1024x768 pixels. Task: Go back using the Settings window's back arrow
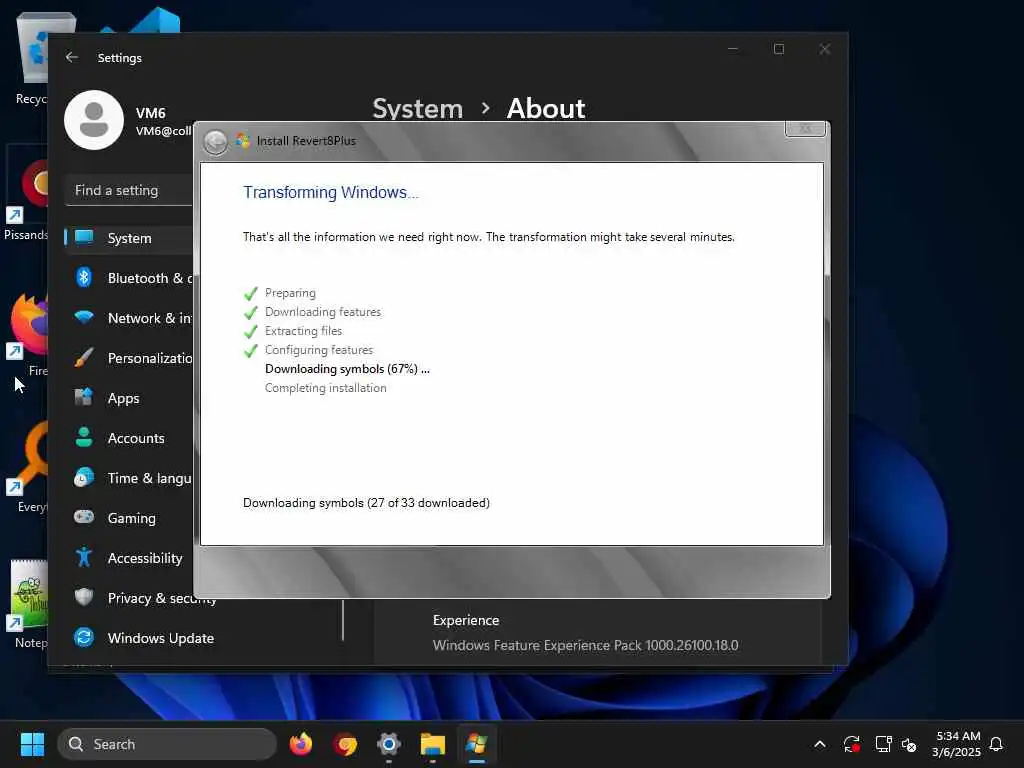click(72, 57)
